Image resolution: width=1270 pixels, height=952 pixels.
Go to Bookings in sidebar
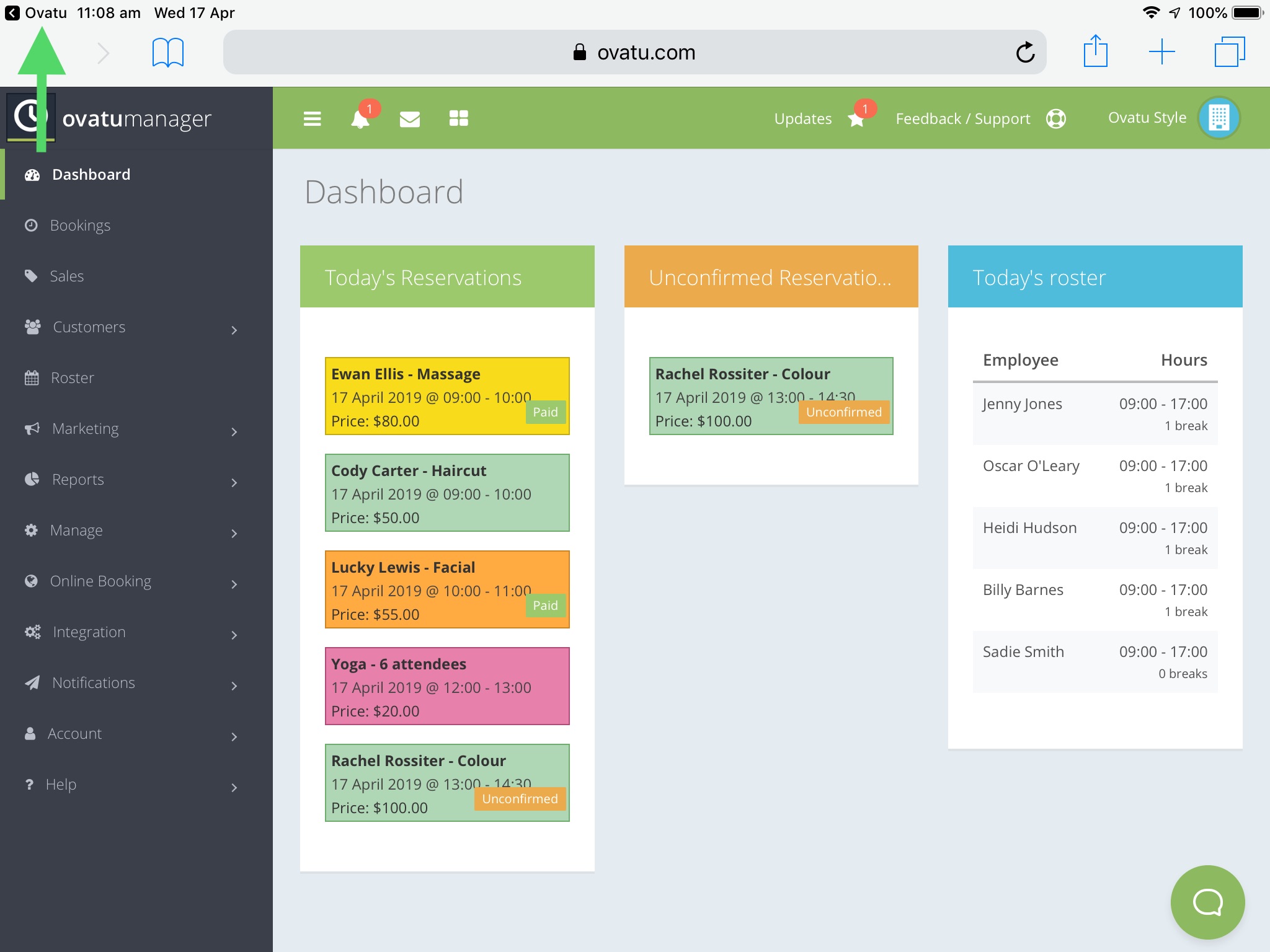click(x=80, y=226)
